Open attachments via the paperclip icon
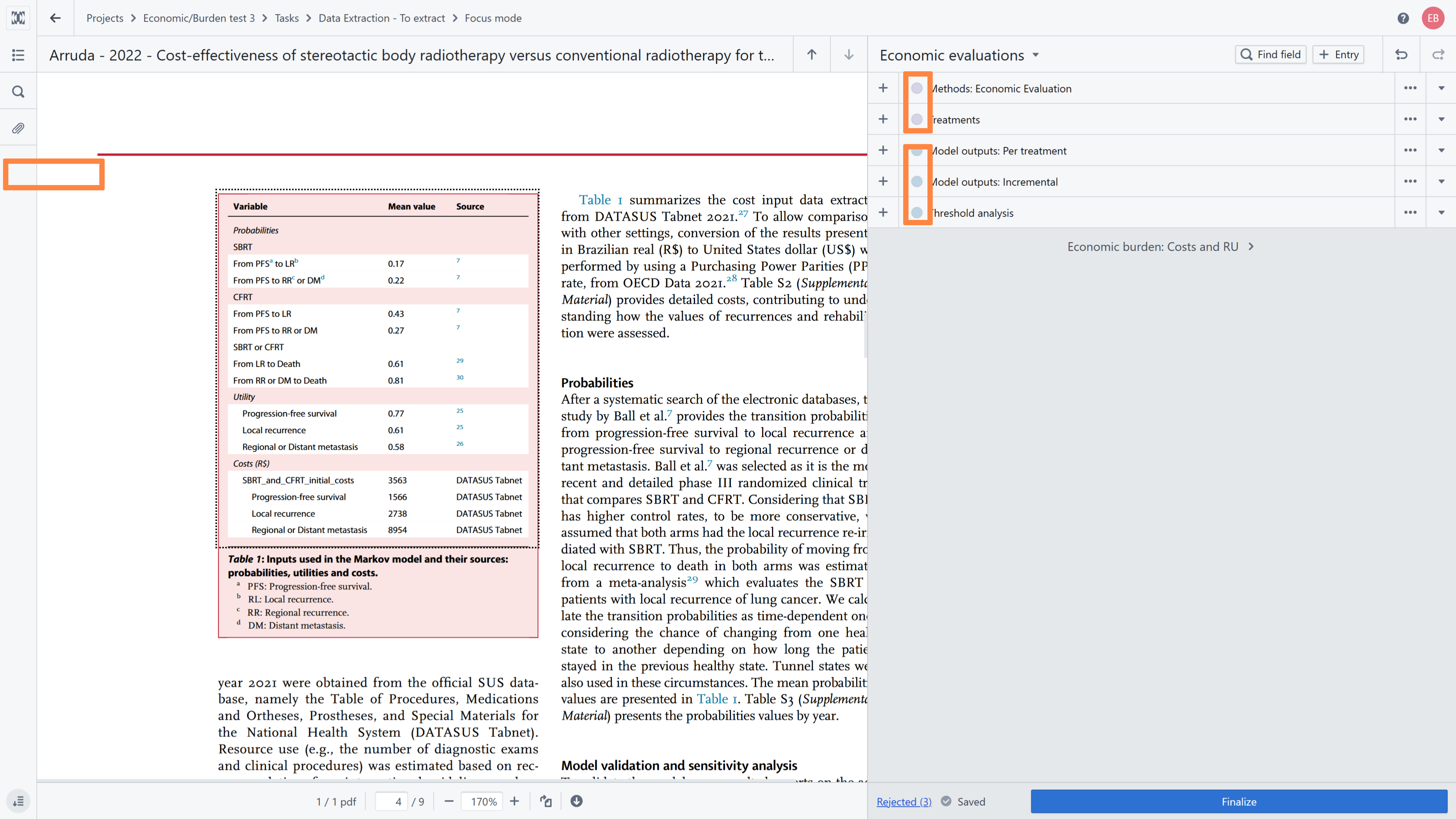Image resolution: width=1456 pixels, height=819 pixels. [18, 128]
